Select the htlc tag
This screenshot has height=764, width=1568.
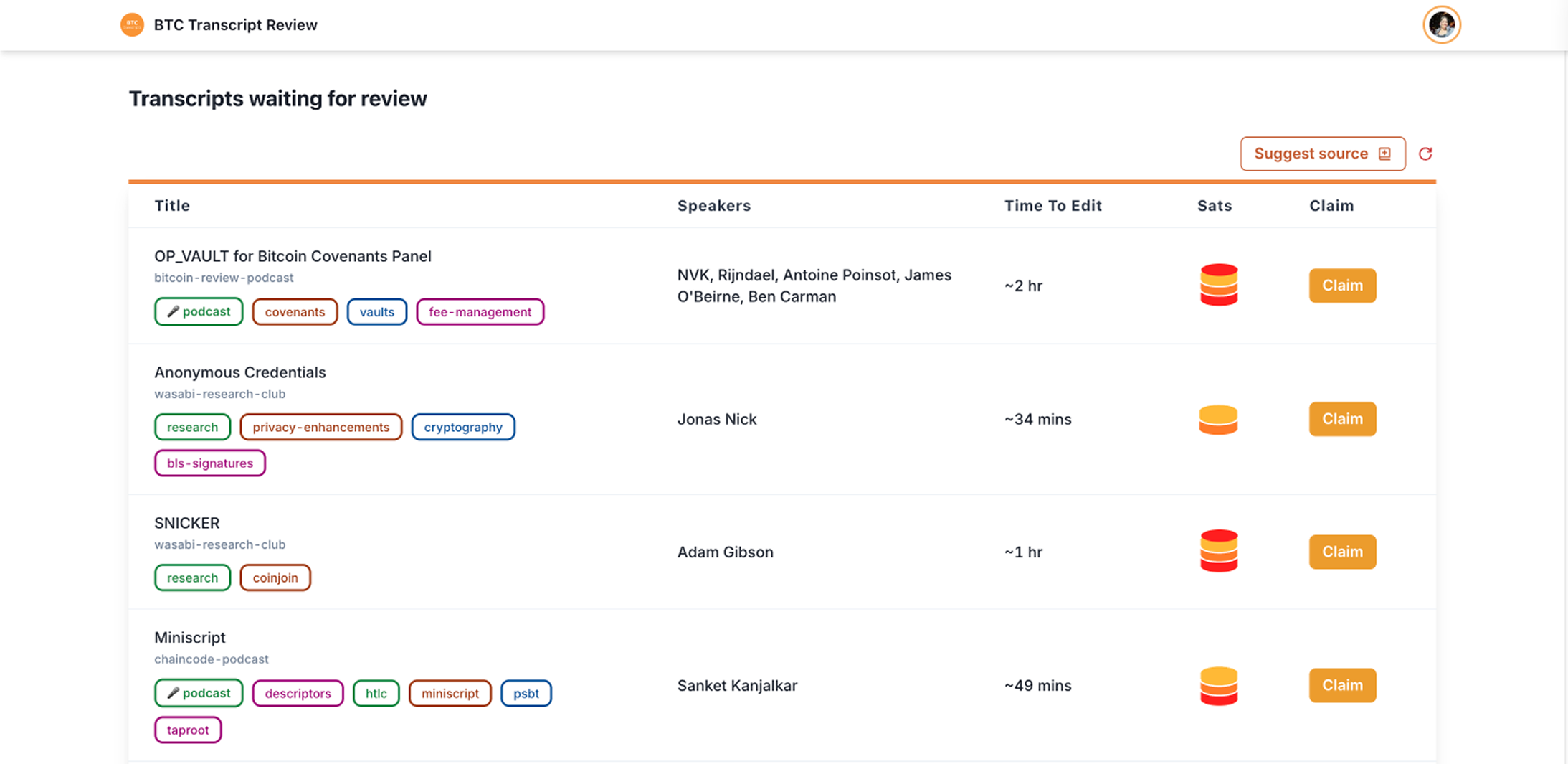coord(376,693)
